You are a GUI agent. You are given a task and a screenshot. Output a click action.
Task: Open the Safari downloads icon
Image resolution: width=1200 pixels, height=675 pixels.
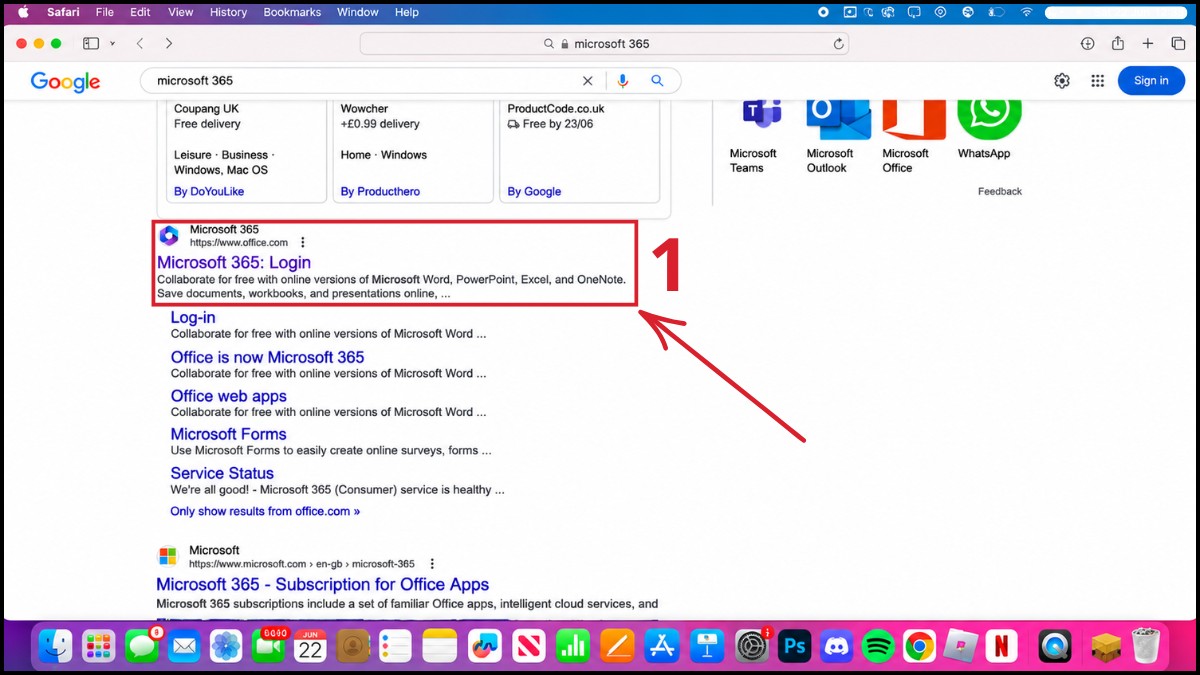pyautogui.click(x=1088, y=44)
